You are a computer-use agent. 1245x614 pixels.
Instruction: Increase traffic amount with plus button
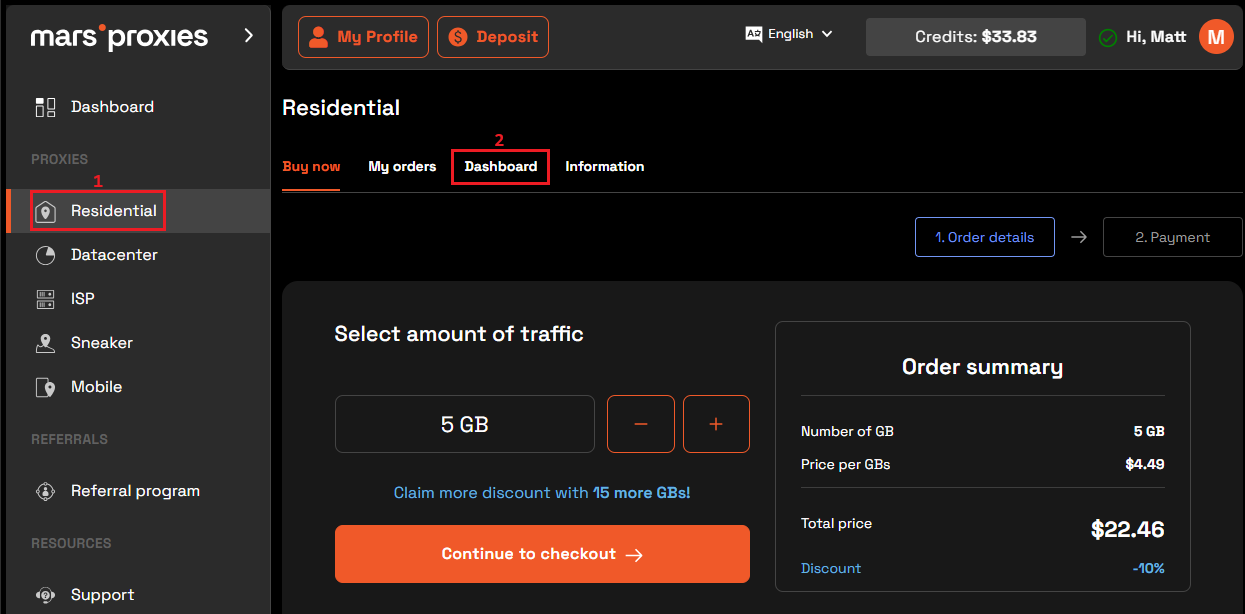(716, 424)
